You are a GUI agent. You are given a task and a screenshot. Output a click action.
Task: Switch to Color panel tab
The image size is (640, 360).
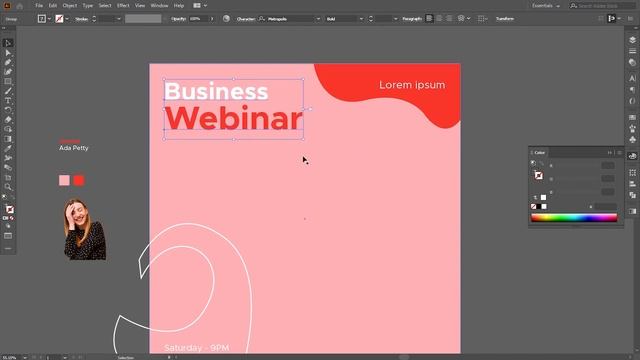[540, 153]
